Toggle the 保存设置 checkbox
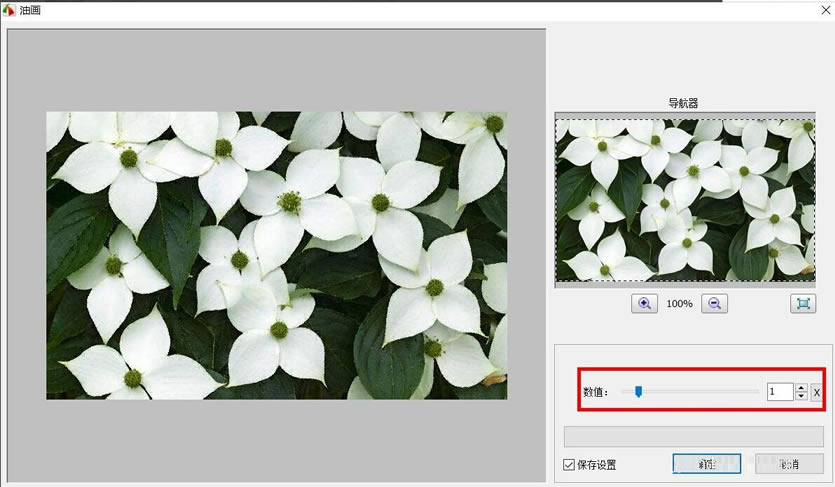This screenshot has height=487, width=835. [569, 465]
